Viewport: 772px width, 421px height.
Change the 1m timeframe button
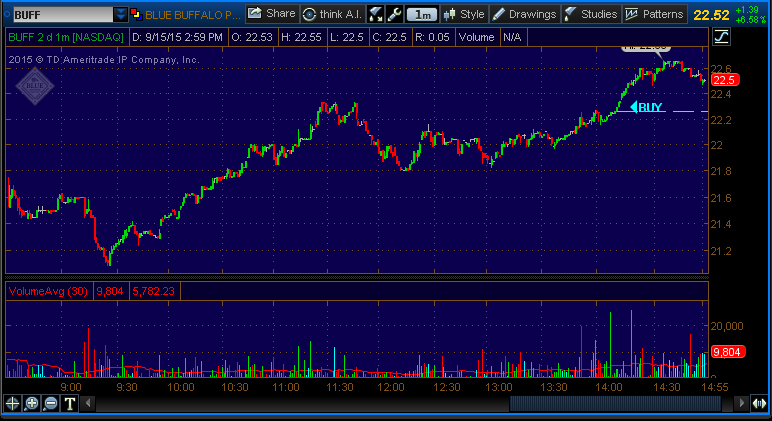pos(422,15)
